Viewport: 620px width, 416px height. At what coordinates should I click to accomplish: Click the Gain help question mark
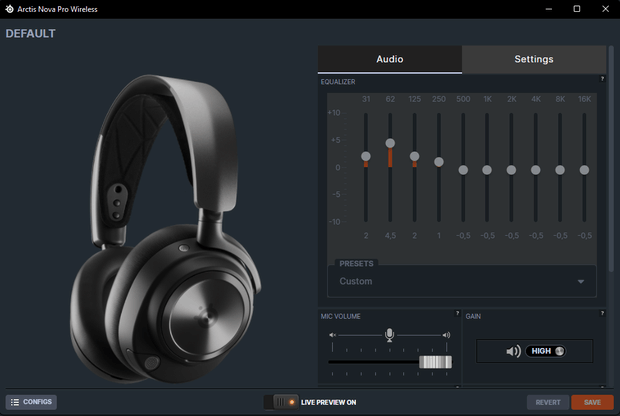pos(602,313)
